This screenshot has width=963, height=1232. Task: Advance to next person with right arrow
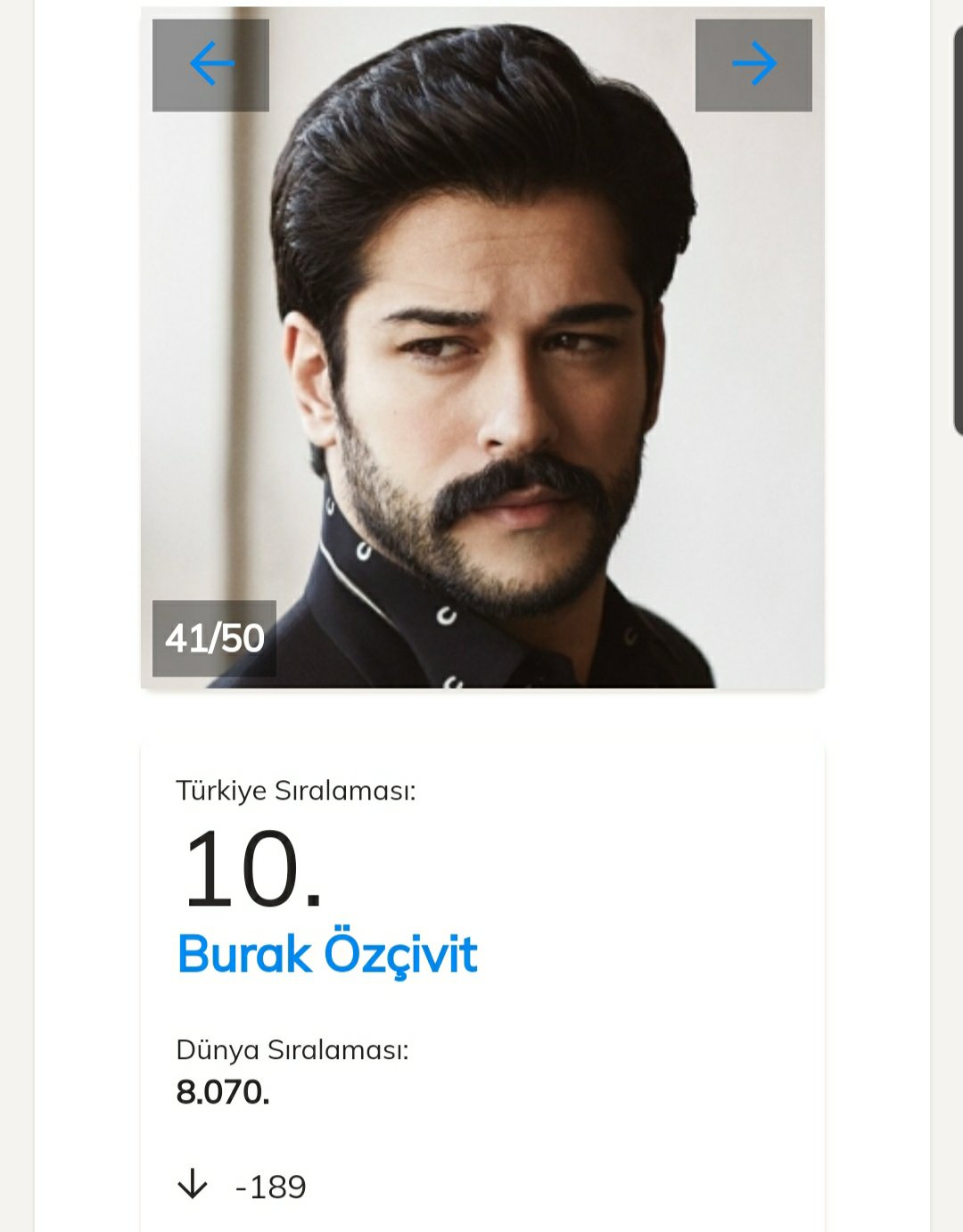click(x=753, y=65)
